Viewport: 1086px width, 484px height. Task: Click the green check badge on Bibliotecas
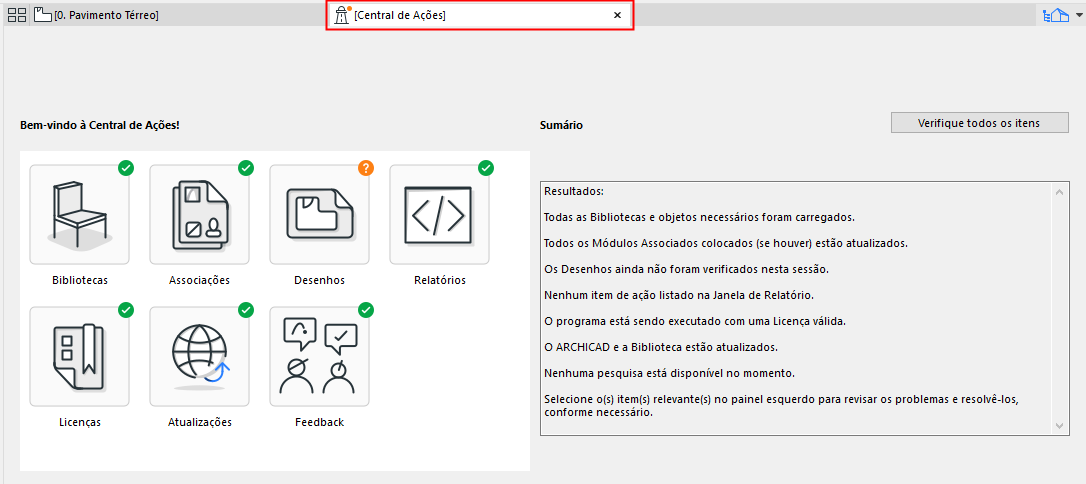[126, 168]
